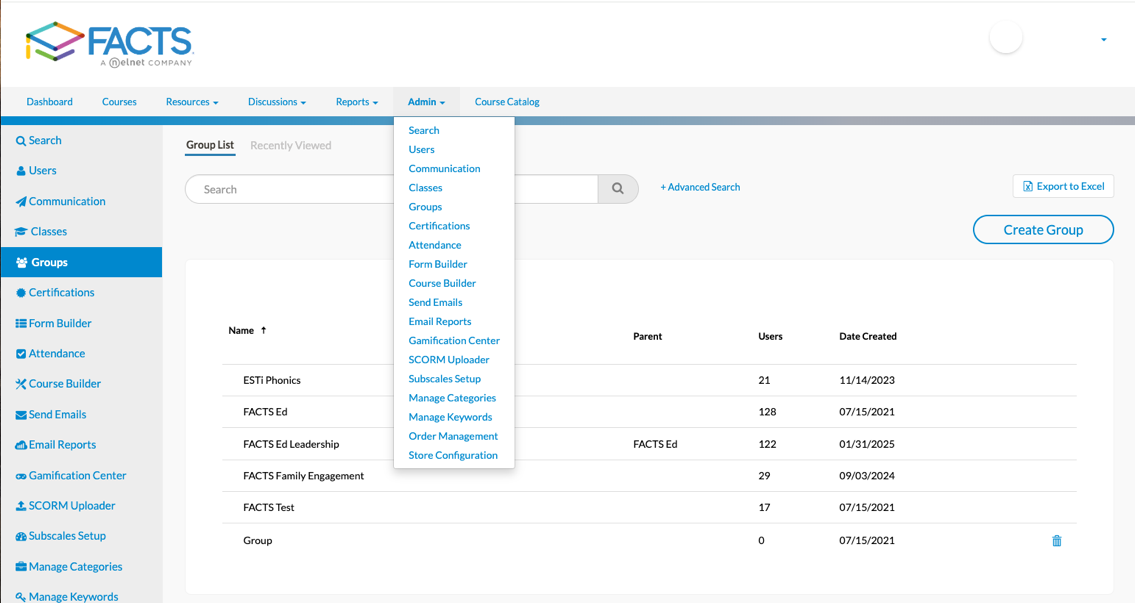Open the + Advanced Search link
The width and height of the screenshot is (1135, 603).
click(700, 187)
